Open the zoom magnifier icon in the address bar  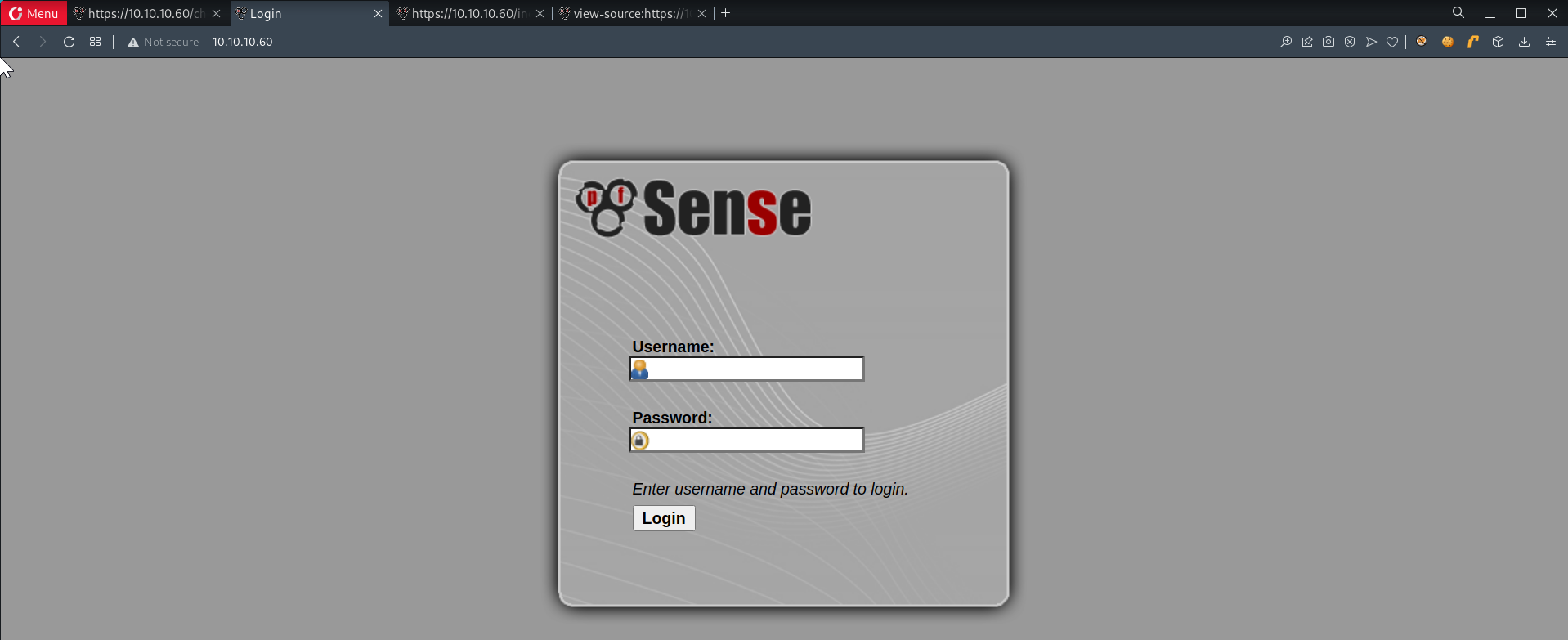[1286, 42]
